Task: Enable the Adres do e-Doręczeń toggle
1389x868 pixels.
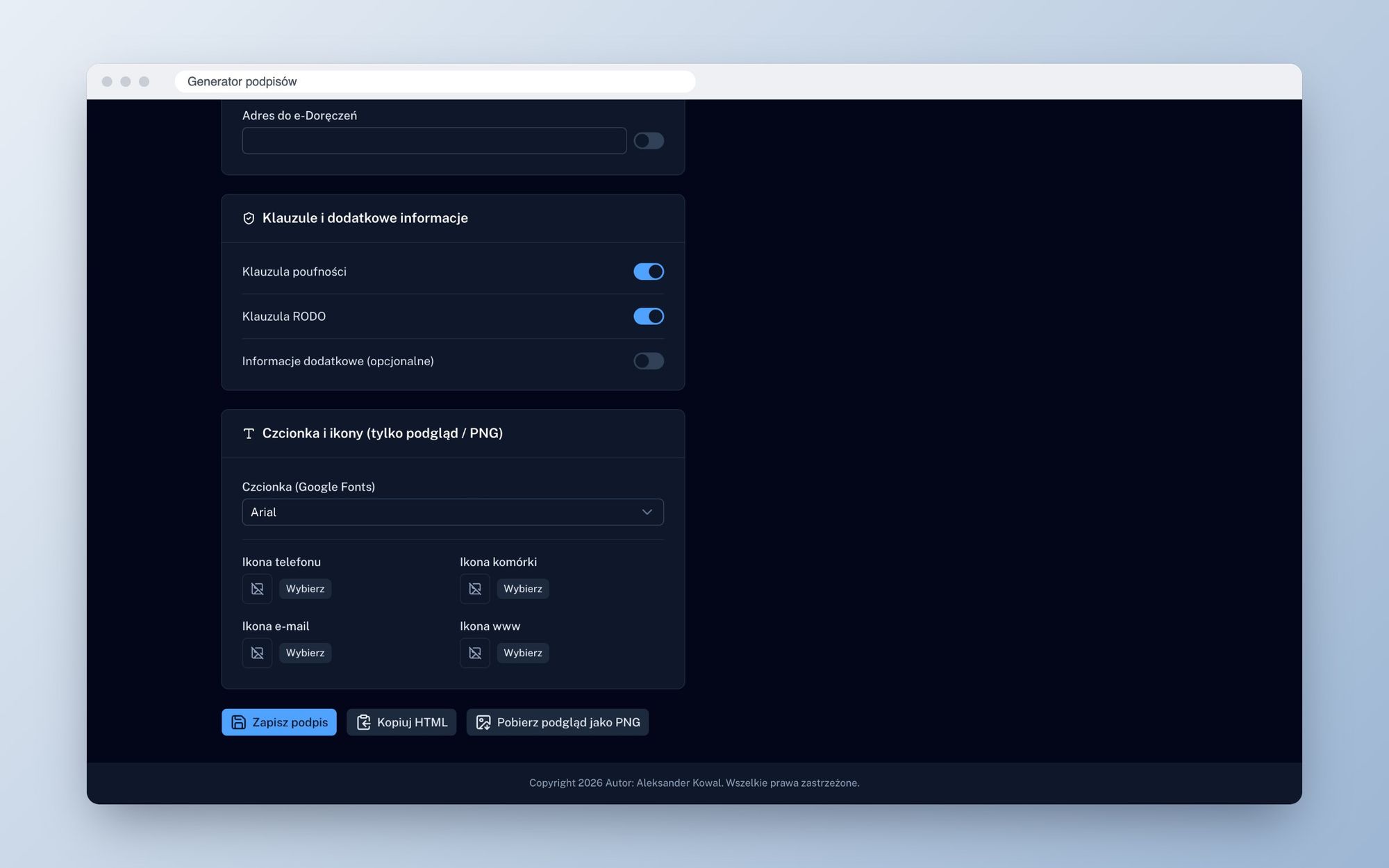Action: point(649,141)
